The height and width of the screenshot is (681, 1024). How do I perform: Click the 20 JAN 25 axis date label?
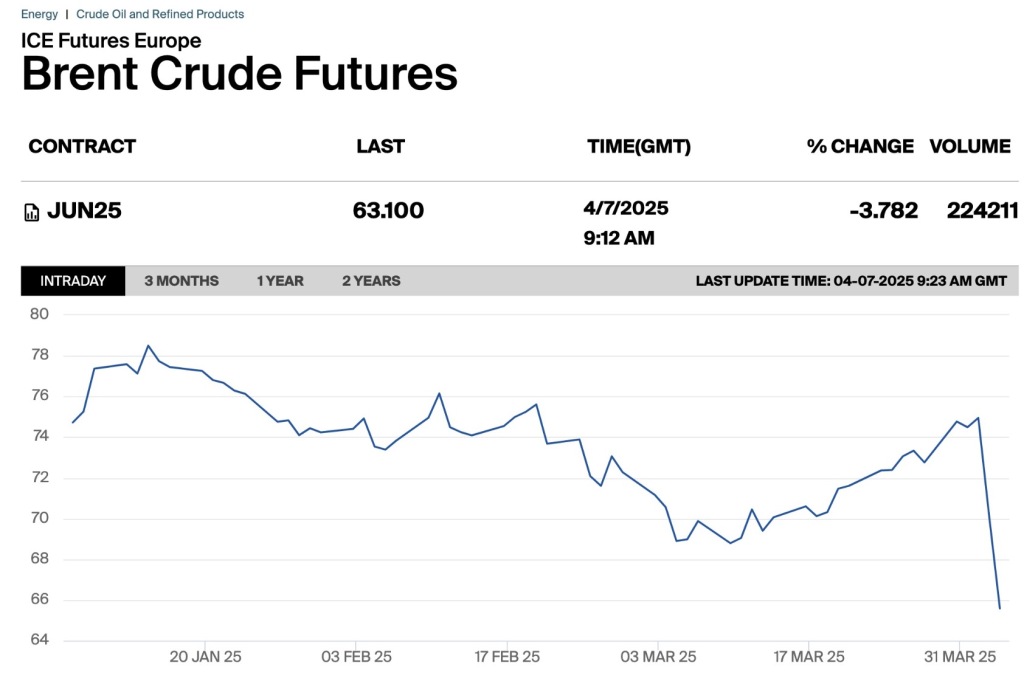point(205,657)
